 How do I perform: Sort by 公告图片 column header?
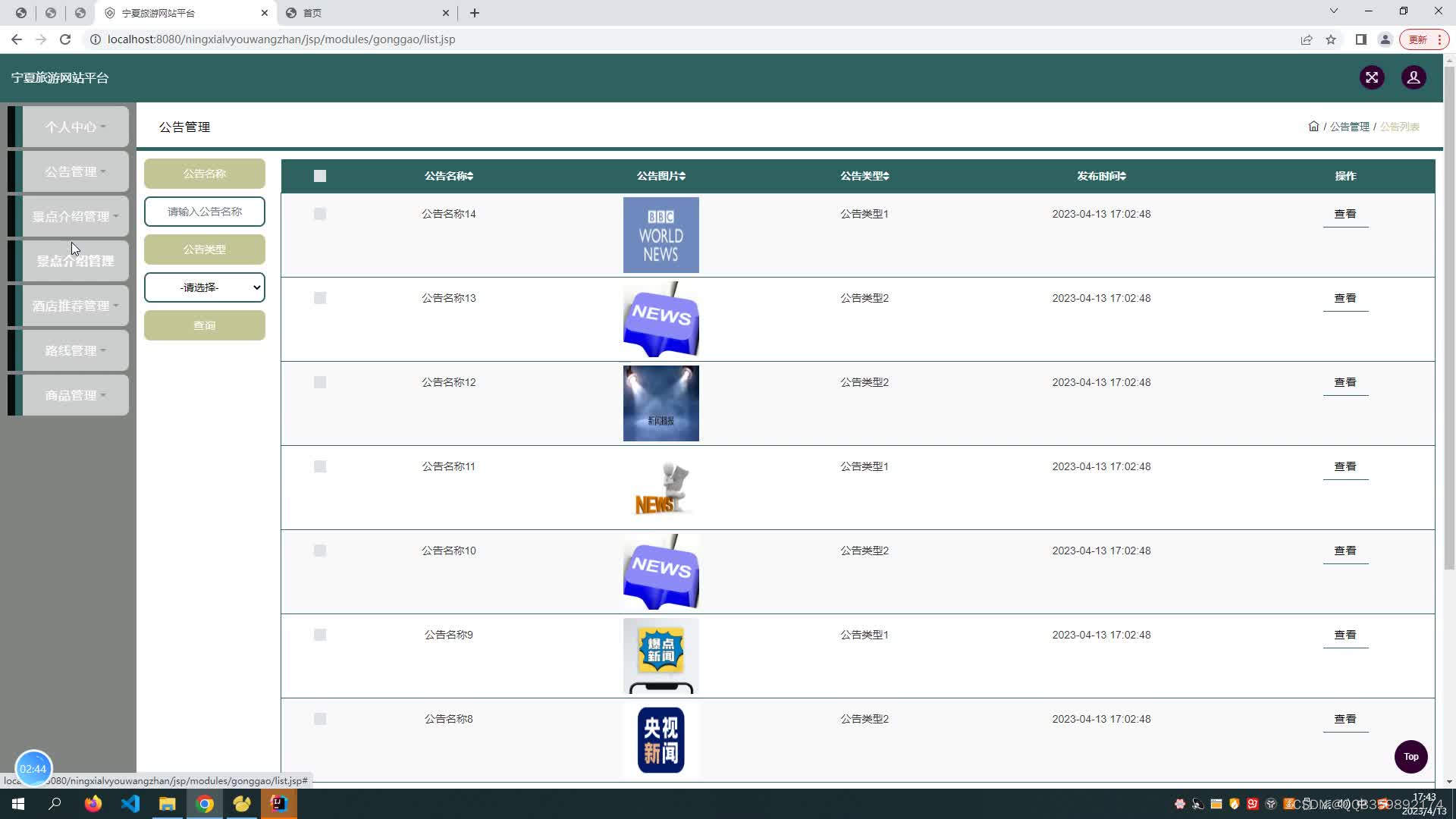click(x=661, y=176)
